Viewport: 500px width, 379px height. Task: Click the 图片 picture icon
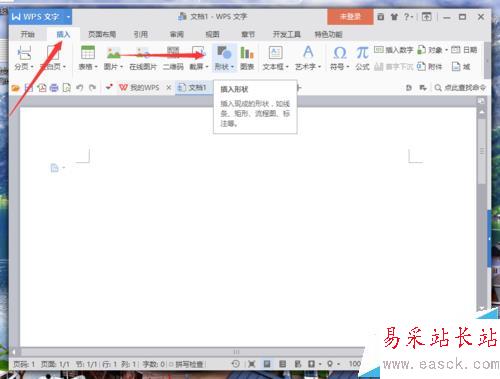point(113,53)
